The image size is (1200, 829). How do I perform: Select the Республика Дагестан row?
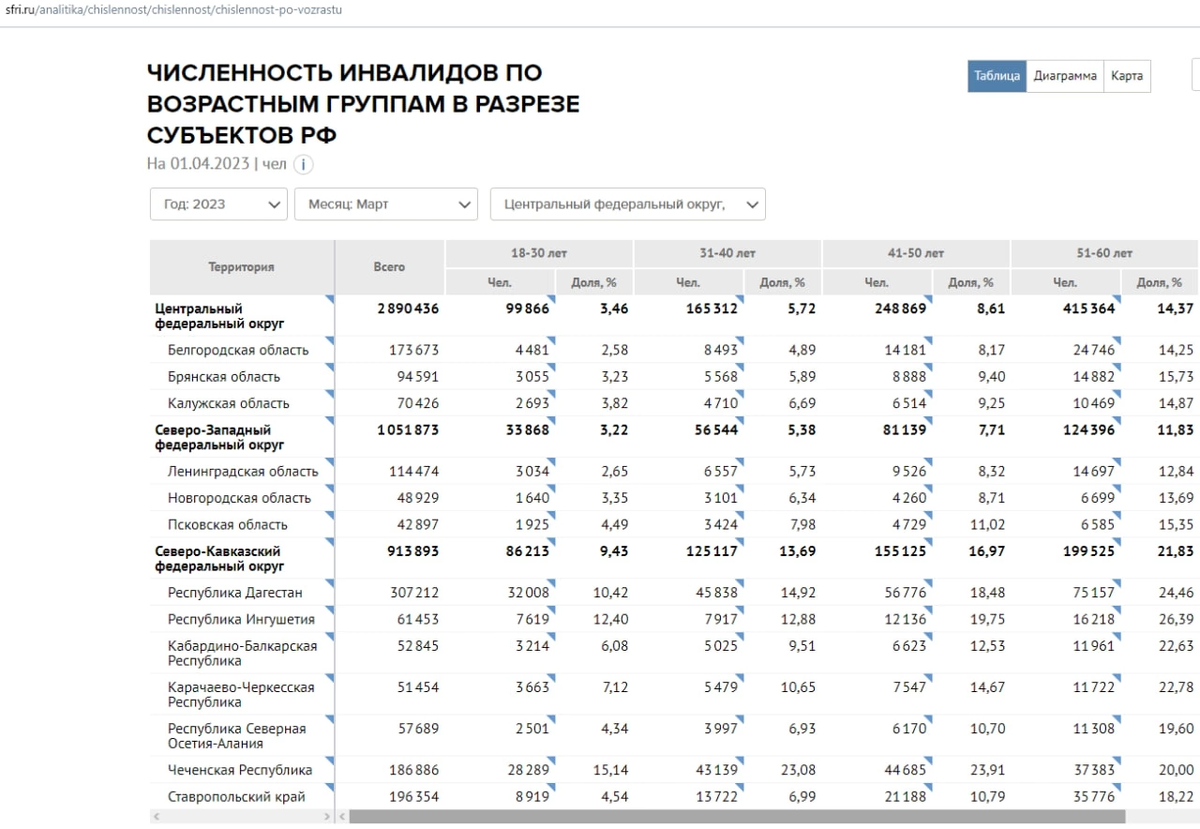coord(675,592)
